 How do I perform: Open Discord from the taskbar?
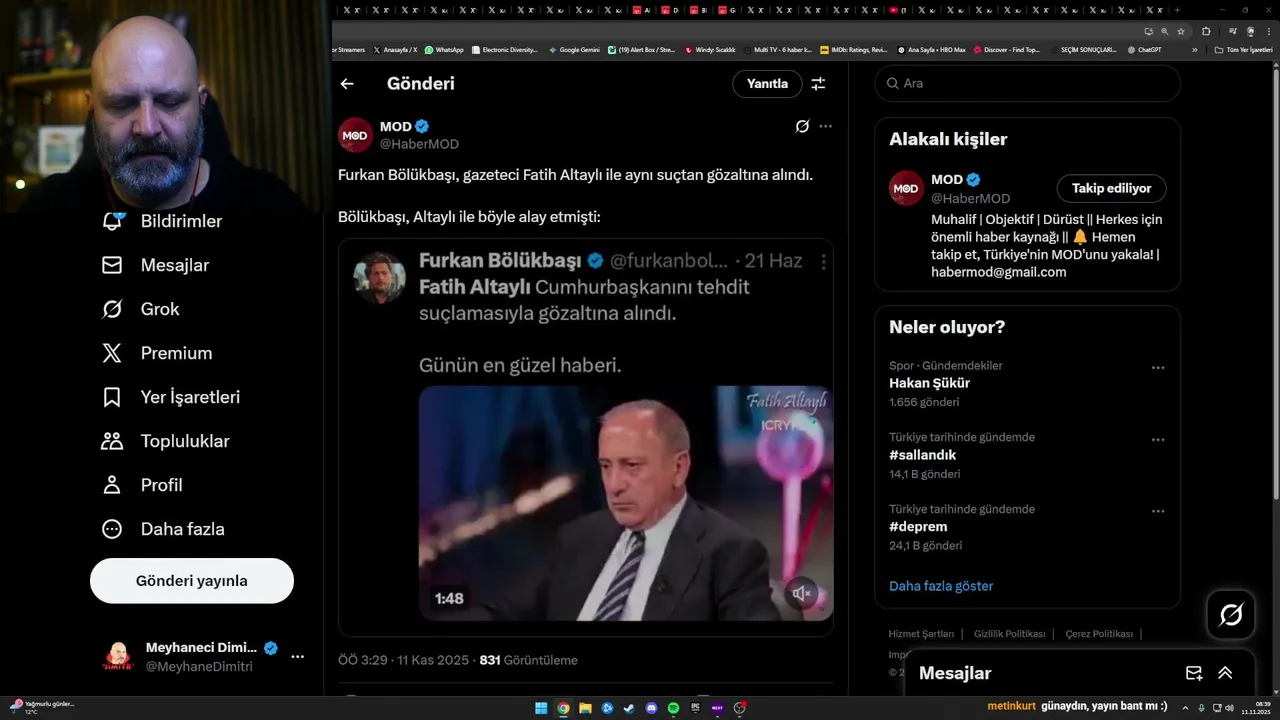coord(651,708)
